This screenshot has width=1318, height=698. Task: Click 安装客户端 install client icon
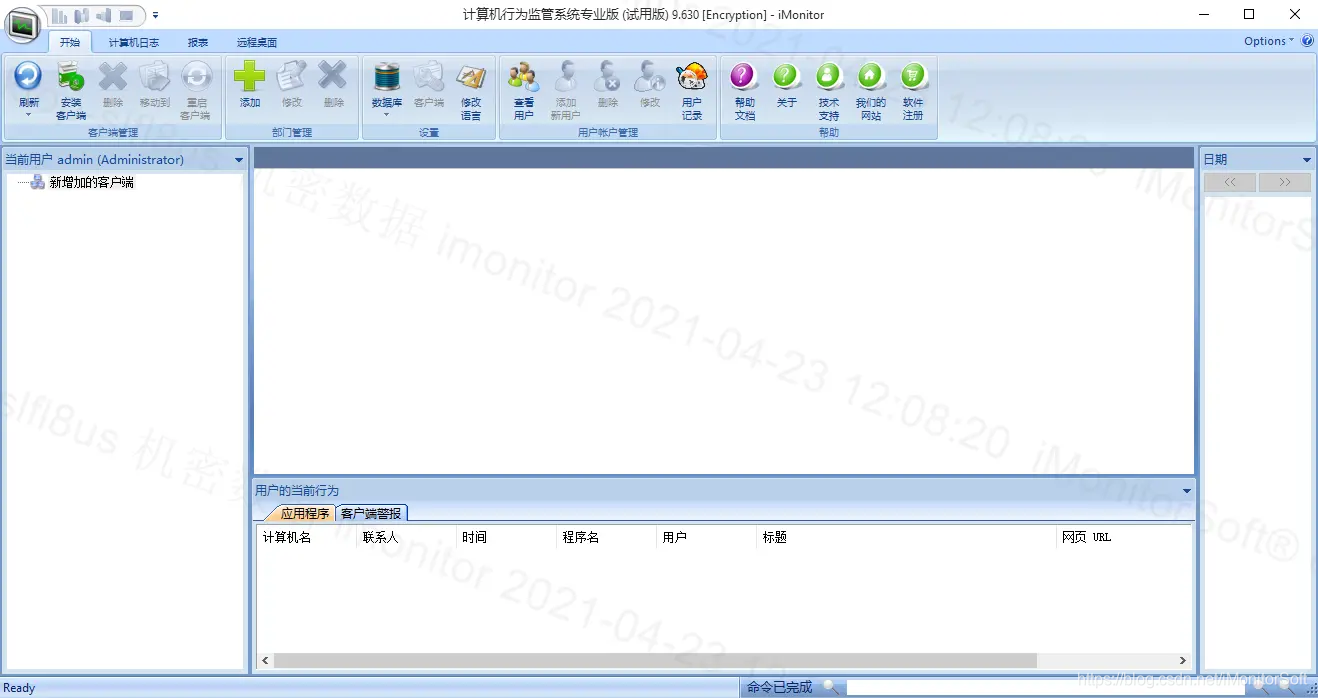[x=70, y=77]
